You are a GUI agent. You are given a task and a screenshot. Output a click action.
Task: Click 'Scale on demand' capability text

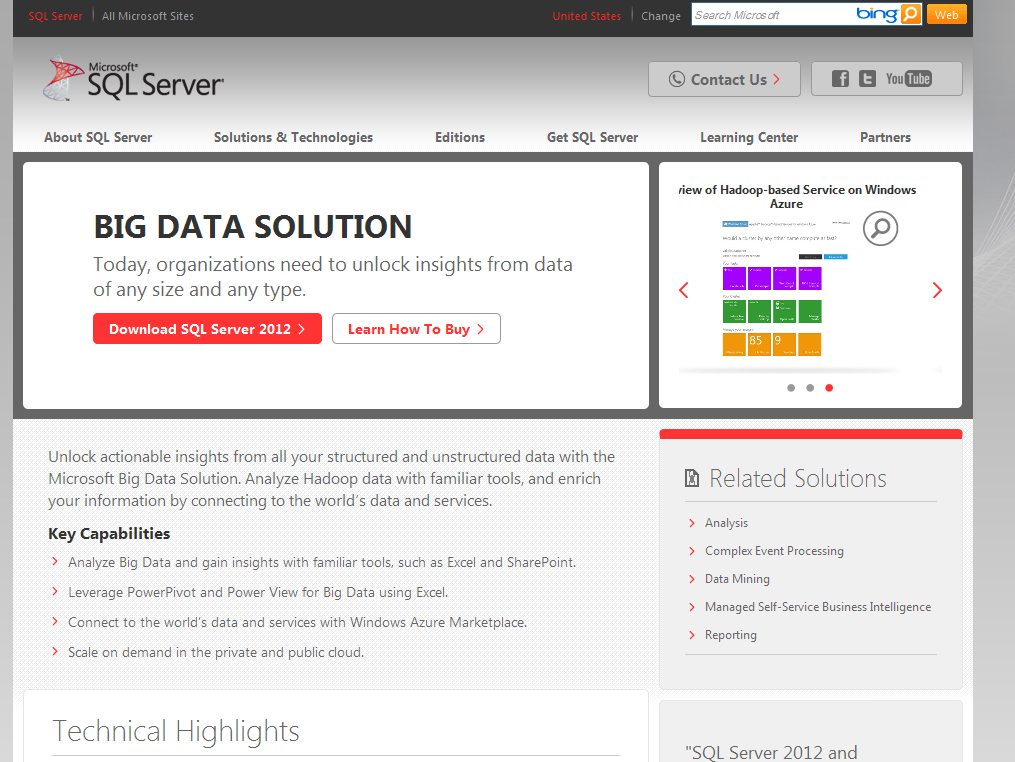coord(216,653)
